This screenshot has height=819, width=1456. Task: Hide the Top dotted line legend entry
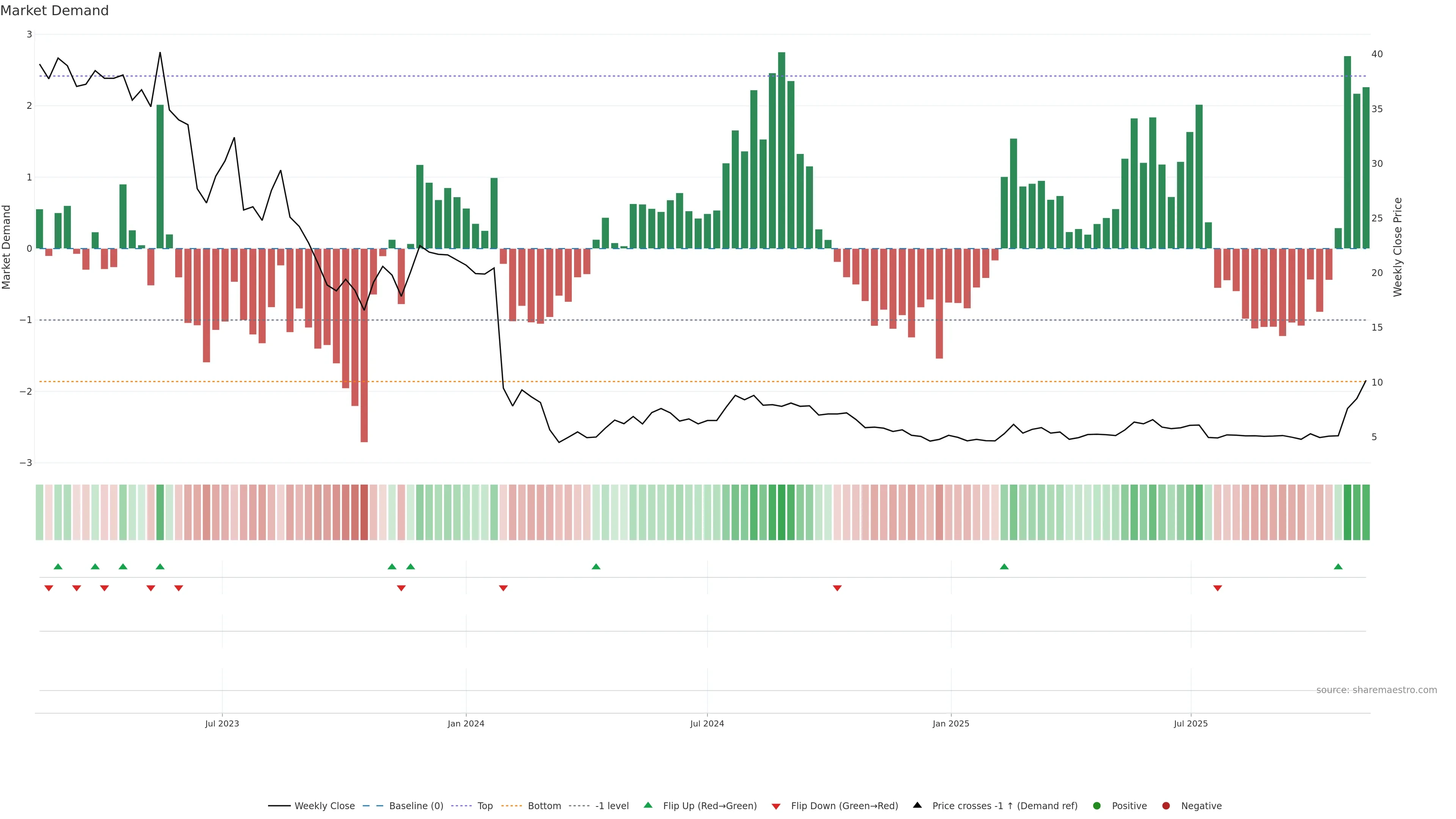[x=485, y=805]
